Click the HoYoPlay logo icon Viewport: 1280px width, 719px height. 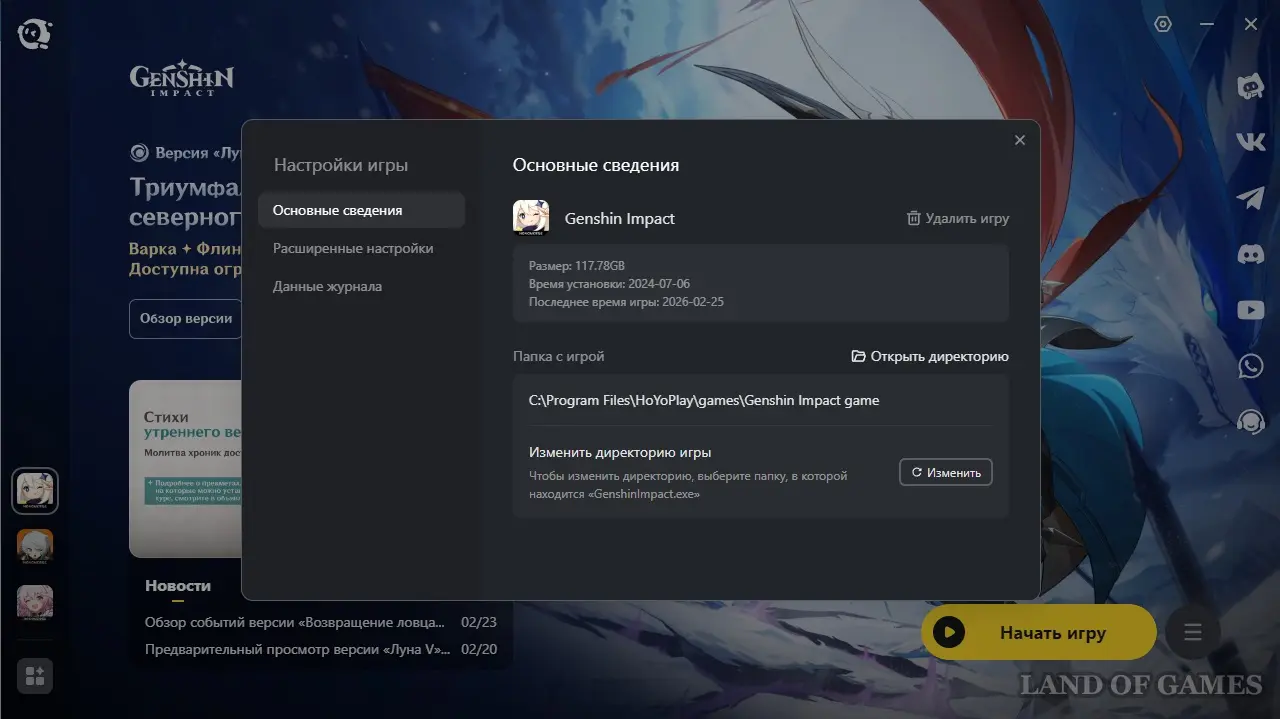34,33
